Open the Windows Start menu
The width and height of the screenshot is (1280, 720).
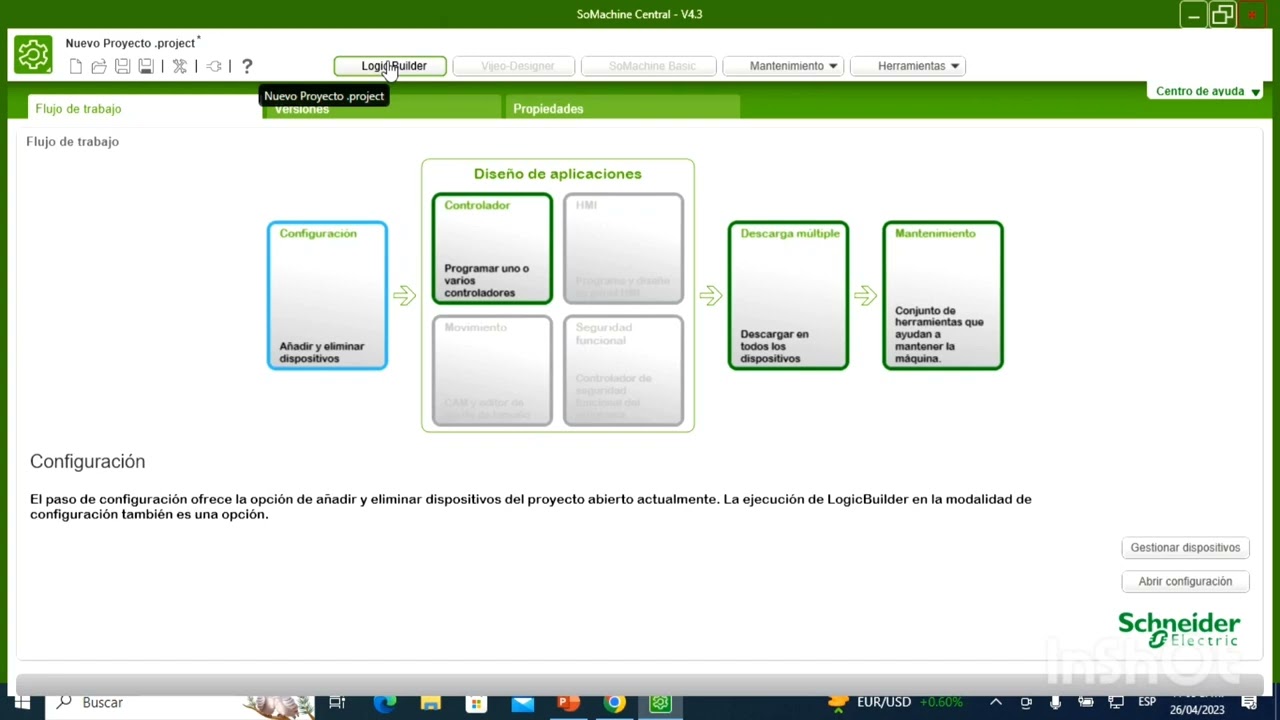coord(22,703)
